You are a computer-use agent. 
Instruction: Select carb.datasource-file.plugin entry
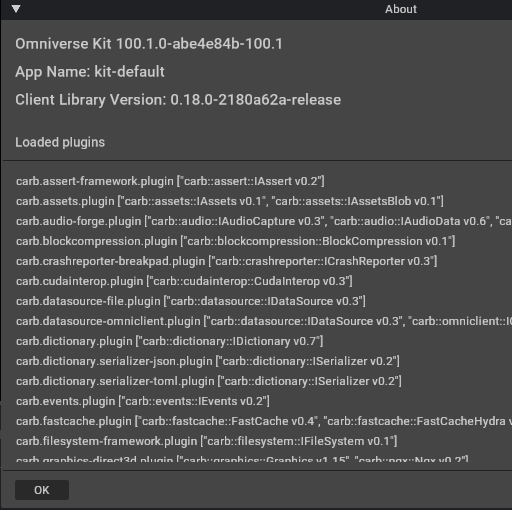191,301
